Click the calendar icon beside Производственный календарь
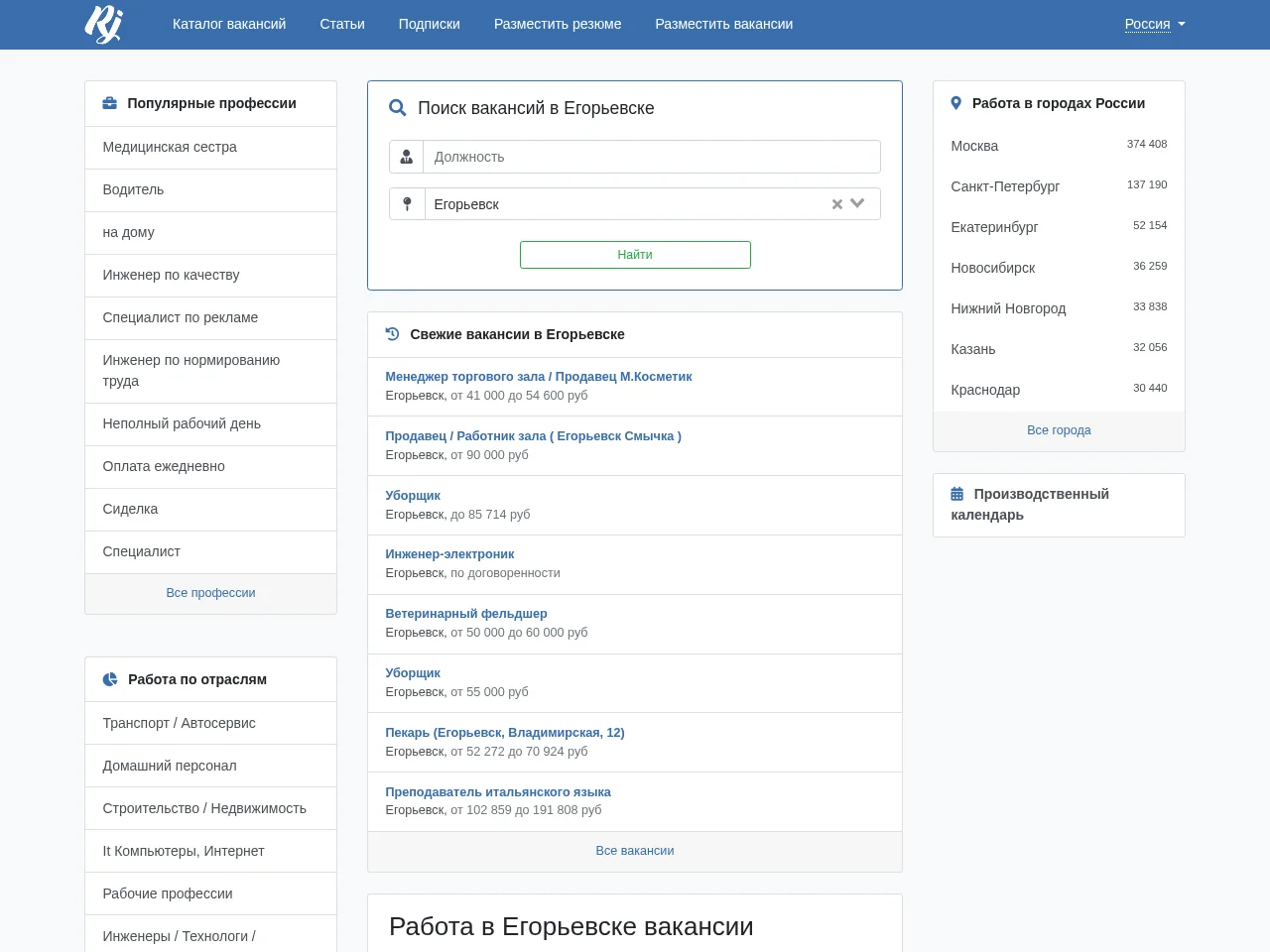The height and width of the screenshot is (952, 1270). point(957,494)
